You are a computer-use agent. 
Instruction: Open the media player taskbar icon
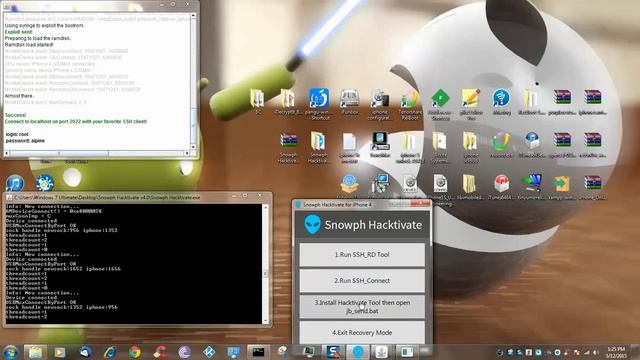(x=60, y=352)
